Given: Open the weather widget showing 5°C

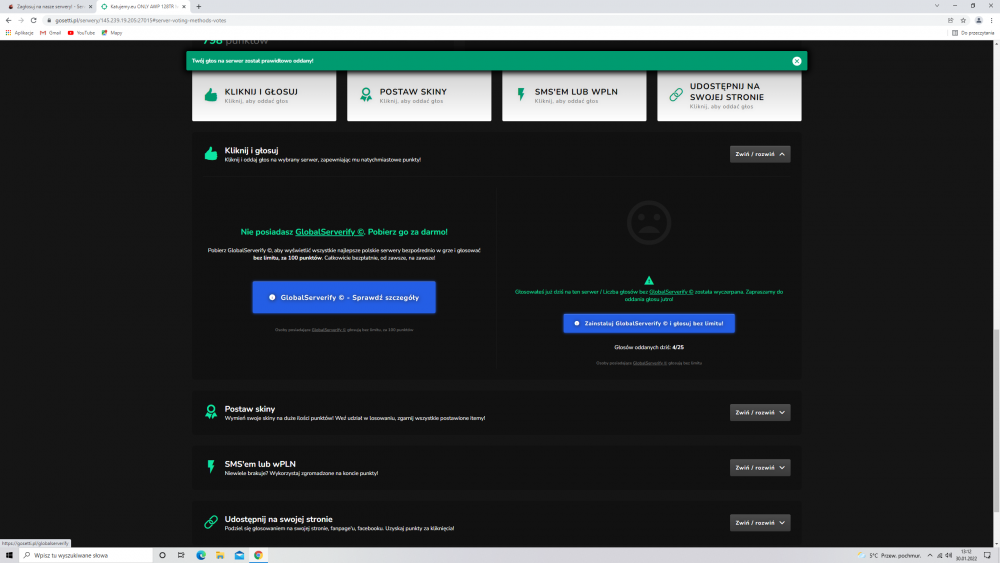Looking at the screenshot, I should pyautogui.click(x=890, y=555).
